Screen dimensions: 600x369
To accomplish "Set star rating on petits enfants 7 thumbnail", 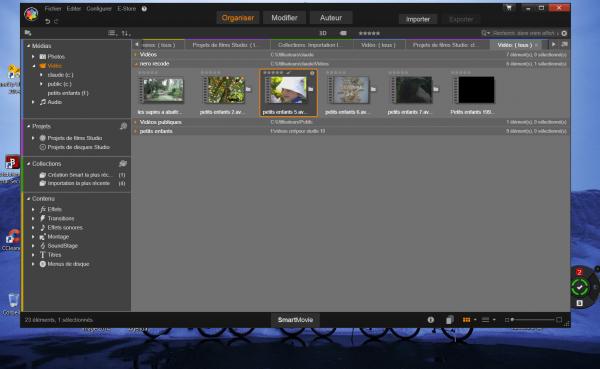I will click(398, 72).
